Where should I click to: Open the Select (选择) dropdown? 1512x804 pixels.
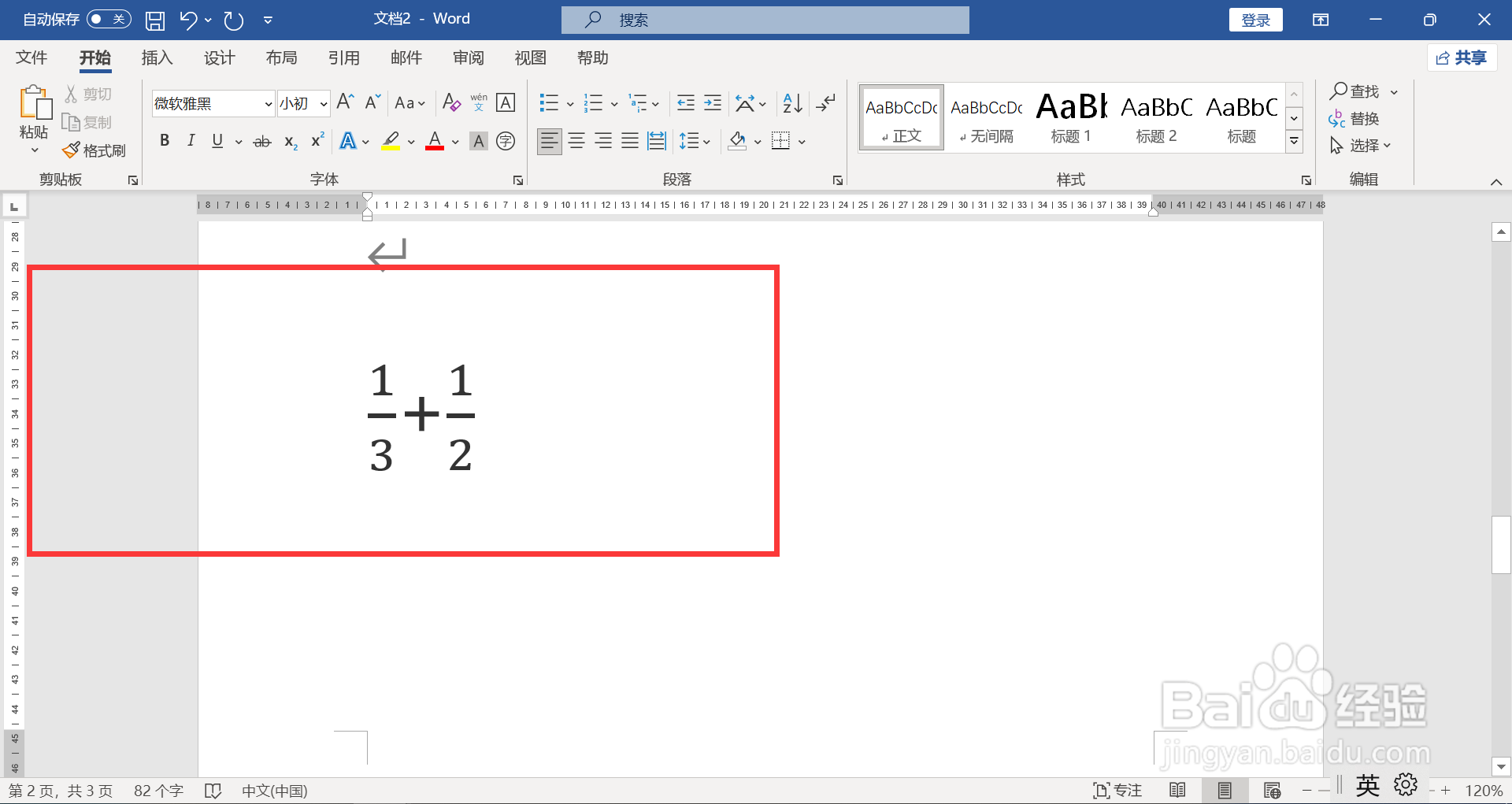[x=1360, y=146]
